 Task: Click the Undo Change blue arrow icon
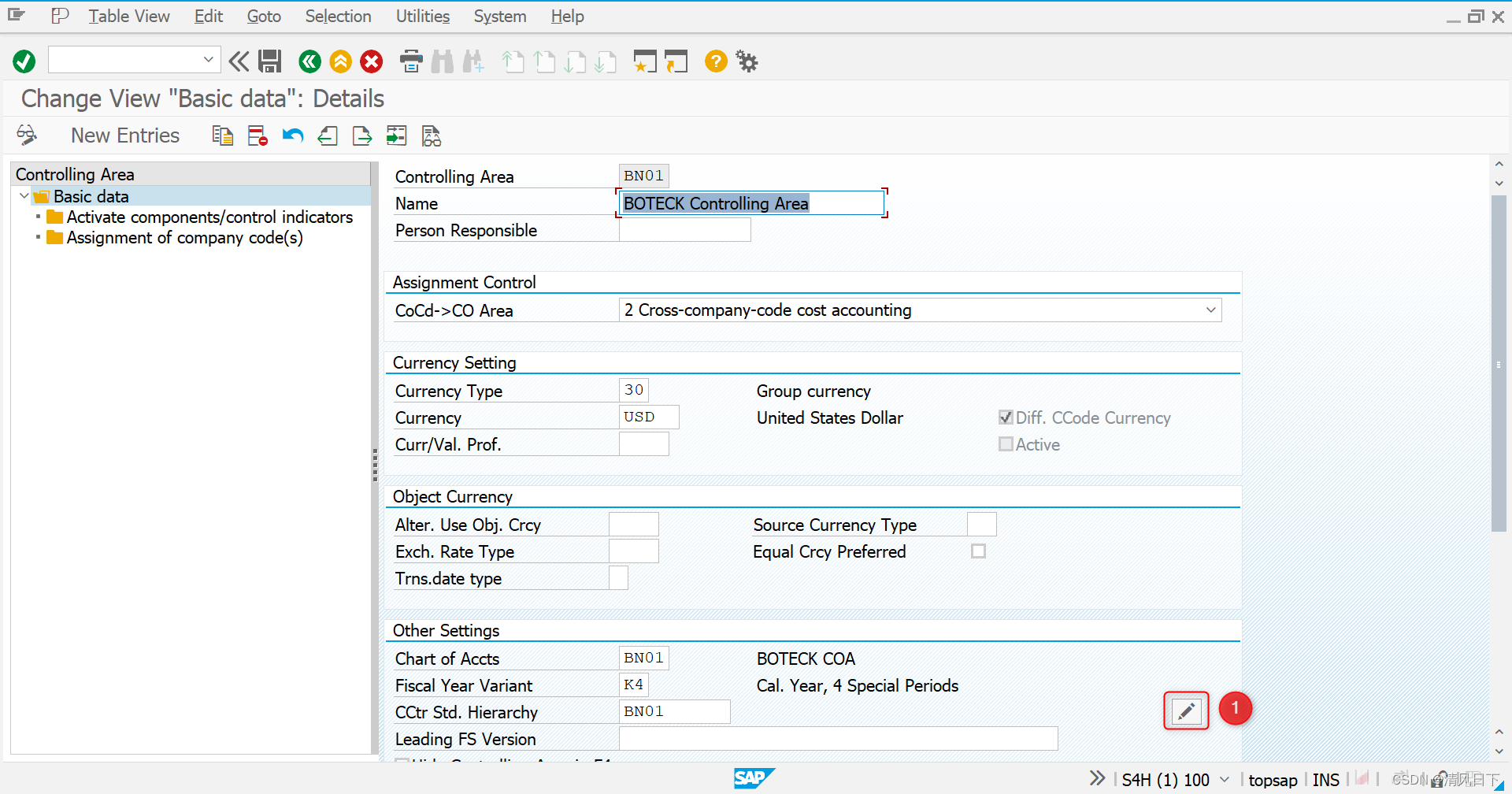click(x=293, y=135)
